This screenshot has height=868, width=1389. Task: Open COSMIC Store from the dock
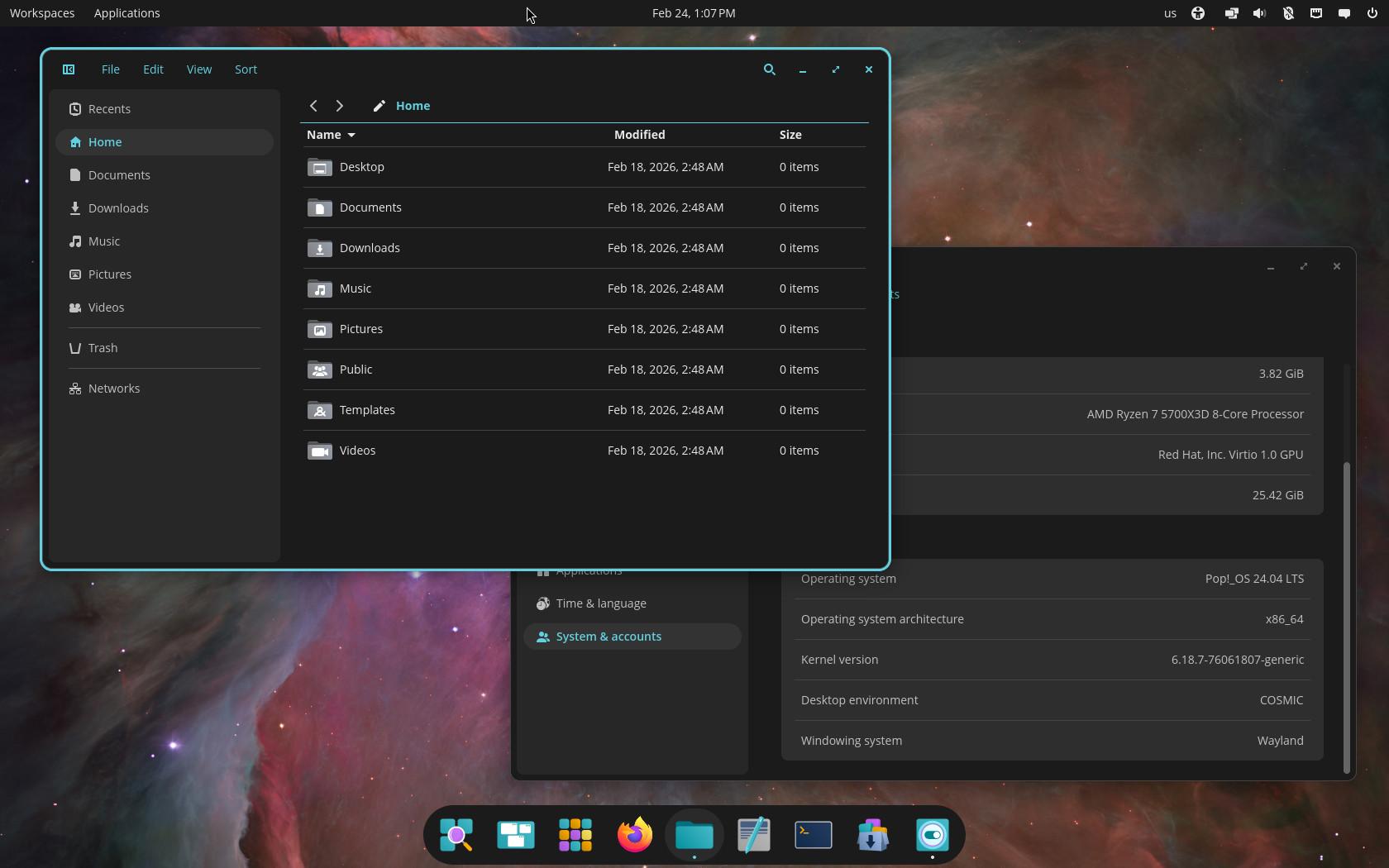coord(872,835)
